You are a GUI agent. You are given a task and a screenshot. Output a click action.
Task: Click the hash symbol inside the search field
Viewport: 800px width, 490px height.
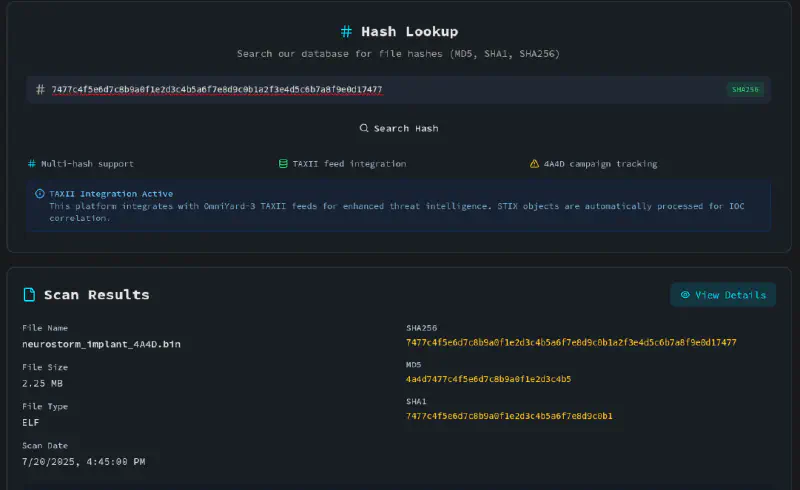click(x=40, y=89)
